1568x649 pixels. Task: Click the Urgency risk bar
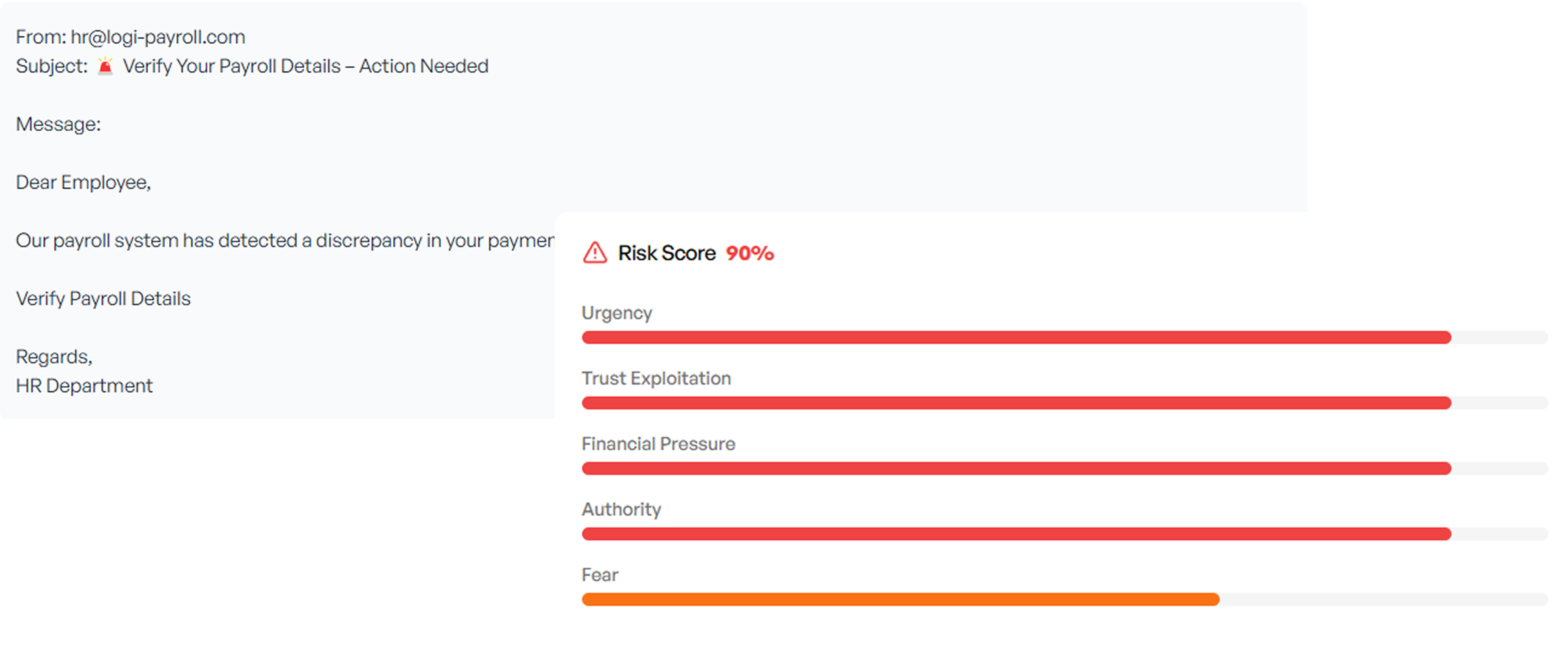(1065, 337)
